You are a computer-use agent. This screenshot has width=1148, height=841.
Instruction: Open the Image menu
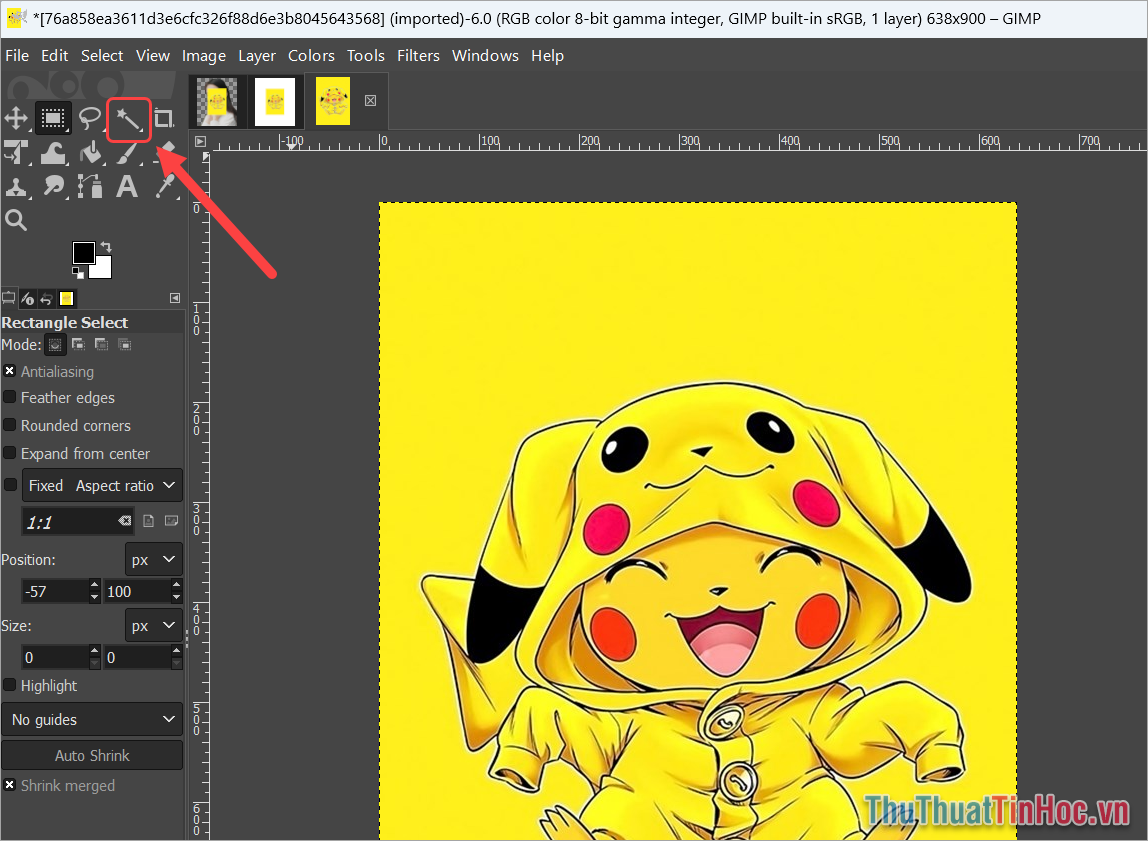pos(204,56)
